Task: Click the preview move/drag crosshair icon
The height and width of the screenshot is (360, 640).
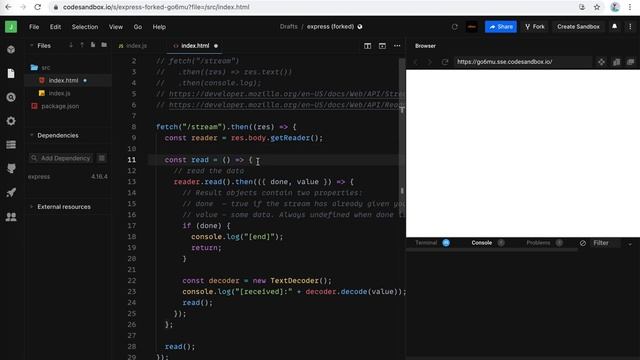Action: tap(602, 62)
